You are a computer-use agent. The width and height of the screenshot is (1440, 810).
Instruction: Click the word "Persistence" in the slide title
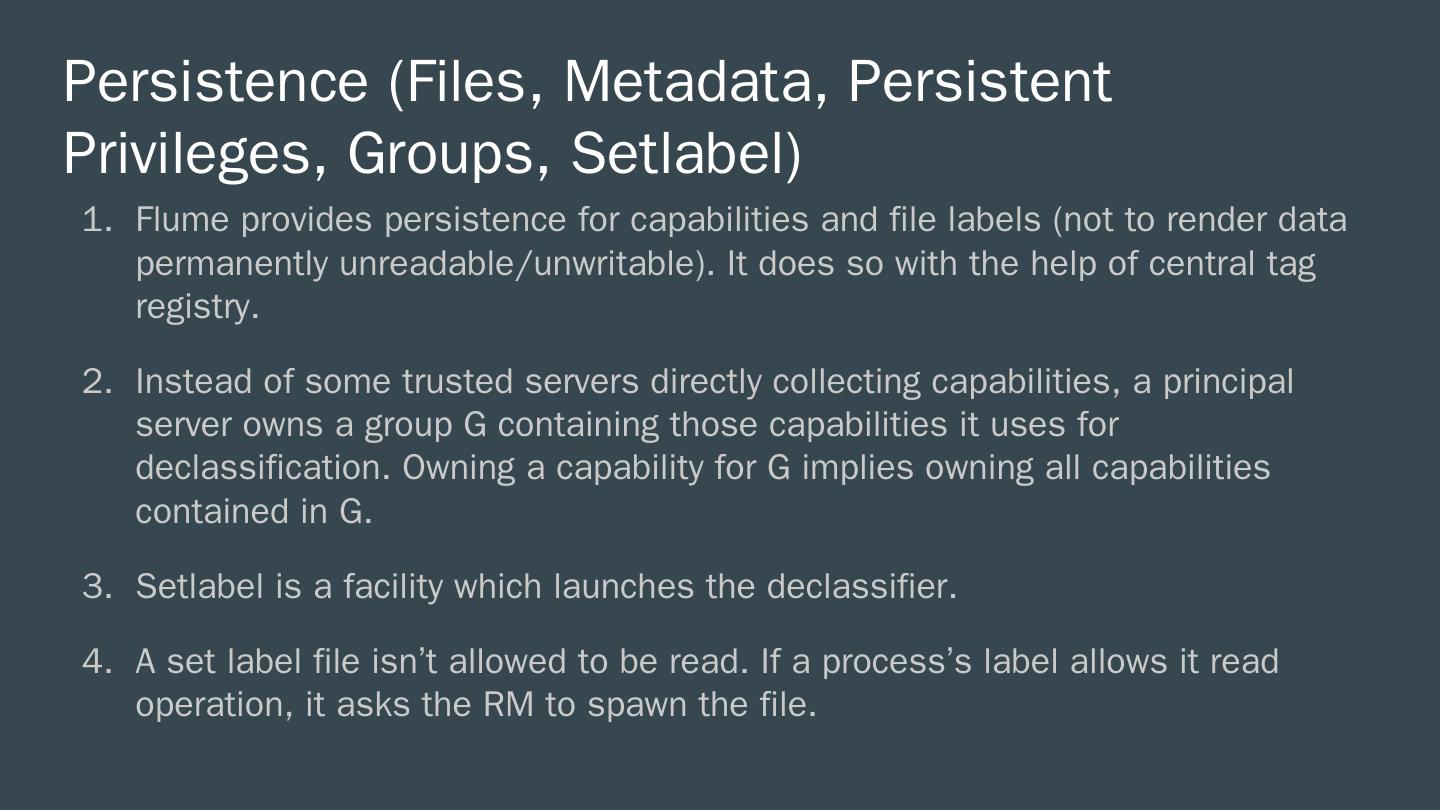point(215,82)
